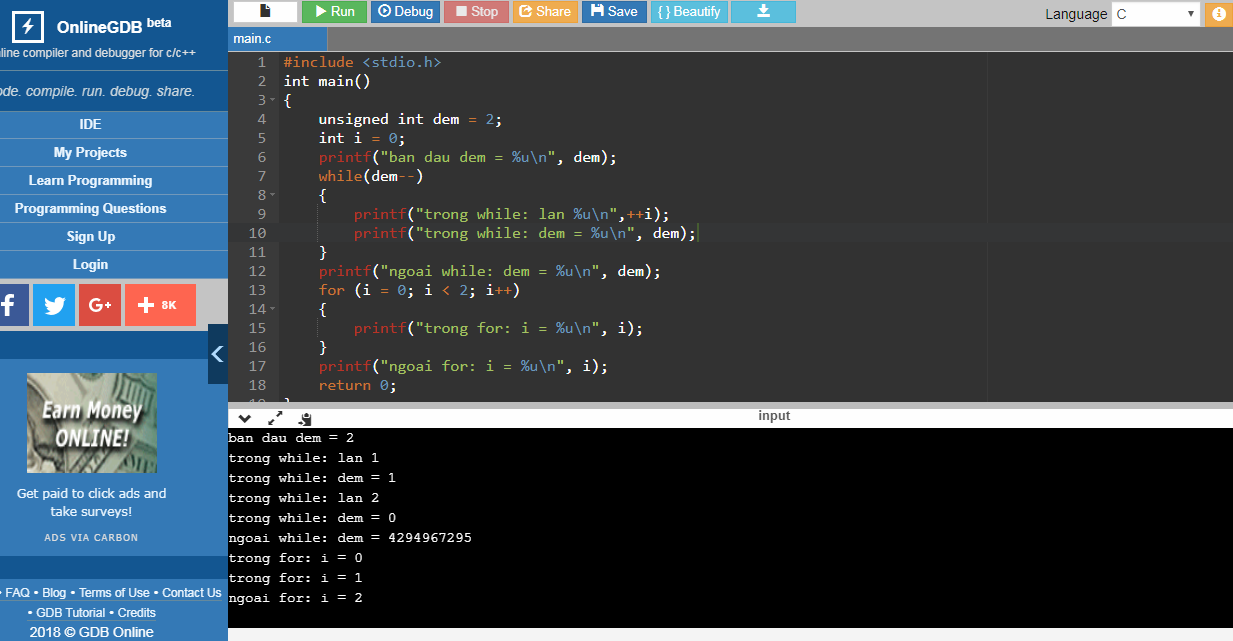The image size is (1233, 641).
Task: Open the Terms of Use link
Action: click(x=114, y=593)
